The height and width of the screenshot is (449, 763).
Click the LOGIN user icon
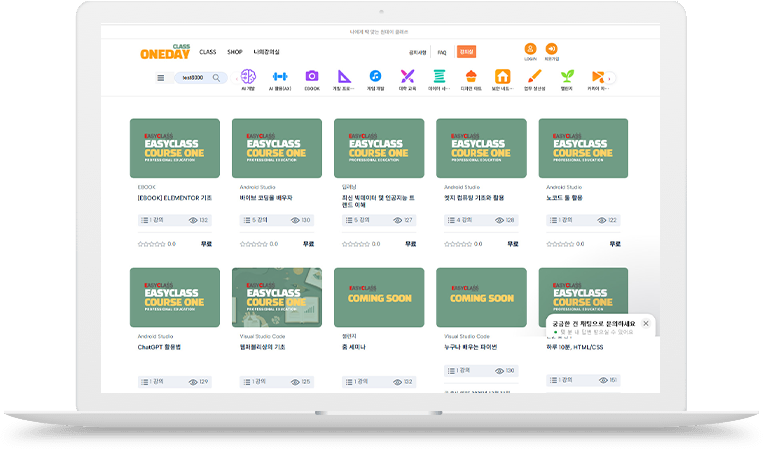[530, 49]
